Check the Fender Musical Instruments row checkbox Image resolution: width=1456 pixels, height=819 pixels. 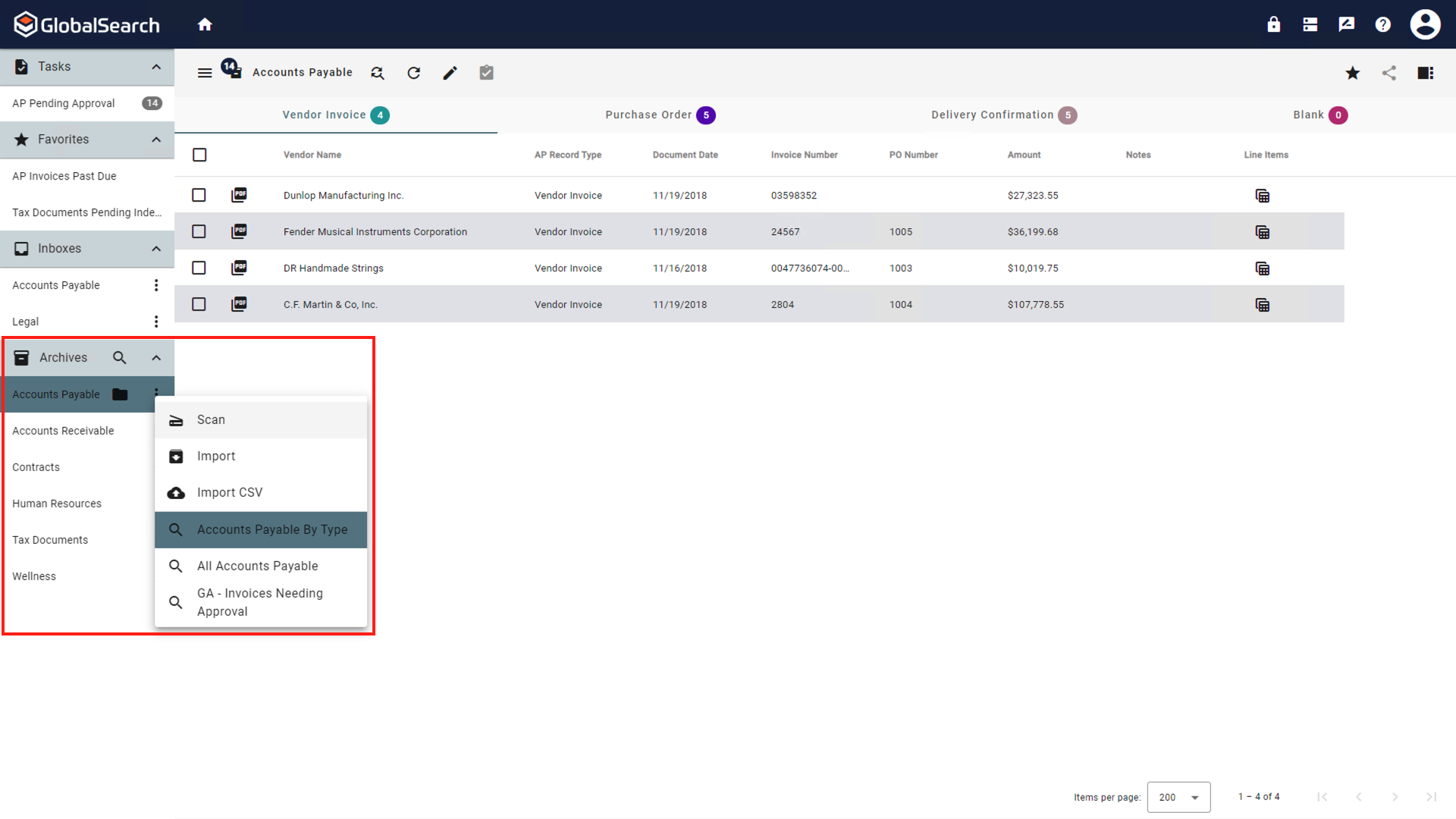click(x=199, y=231)
